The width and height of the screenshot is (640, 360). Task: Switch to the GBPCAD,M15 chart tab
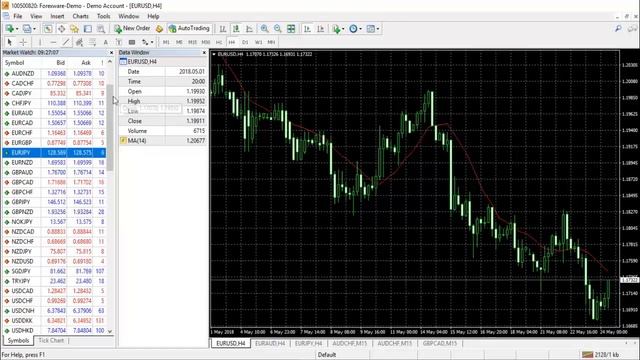(x=440, y=344)
